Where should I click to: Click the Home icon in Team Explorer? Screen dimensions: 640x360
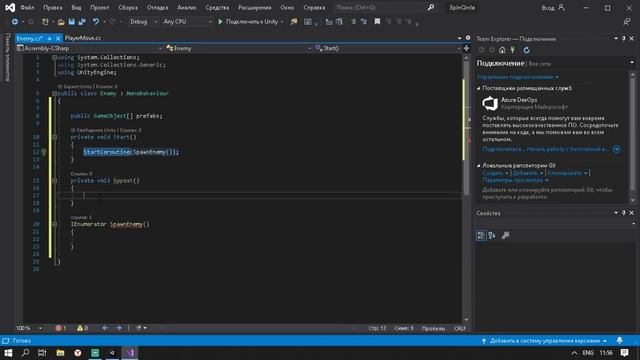[x=502, y=50]
